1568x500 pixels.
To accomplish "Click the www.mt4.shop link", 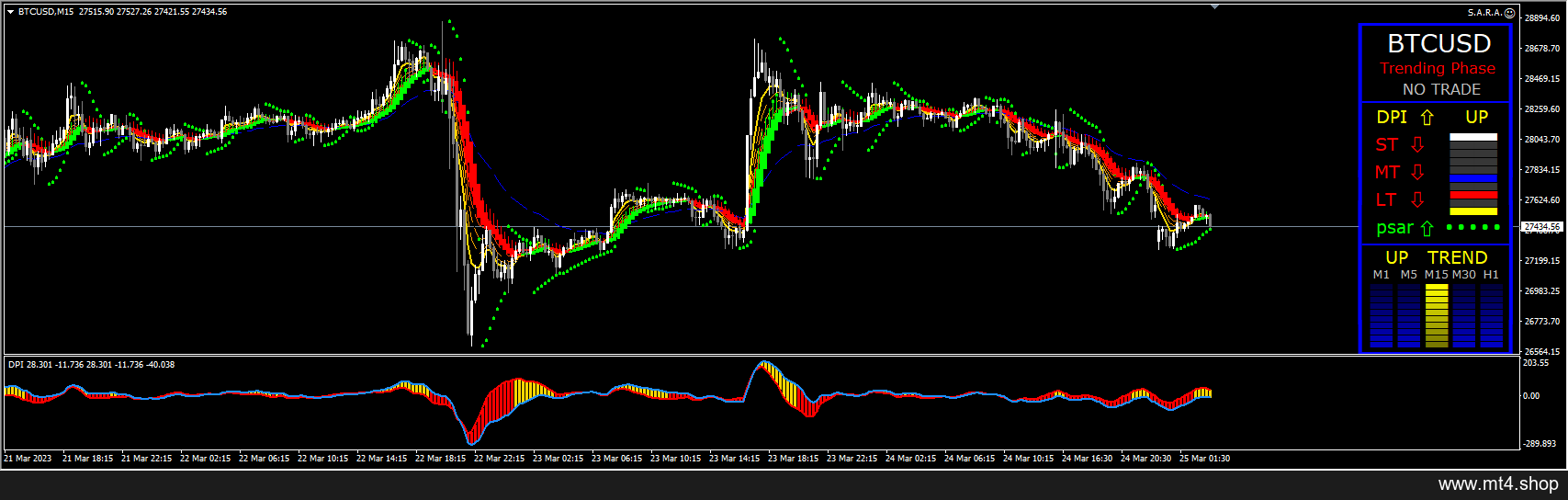I will coord(1498,483).
